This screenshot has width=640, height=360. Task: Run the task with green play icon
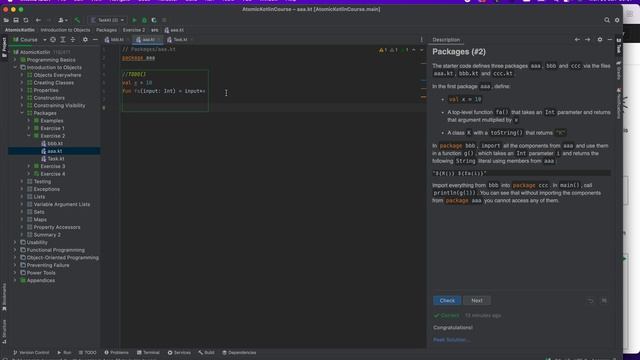click(x=134, y=20)
